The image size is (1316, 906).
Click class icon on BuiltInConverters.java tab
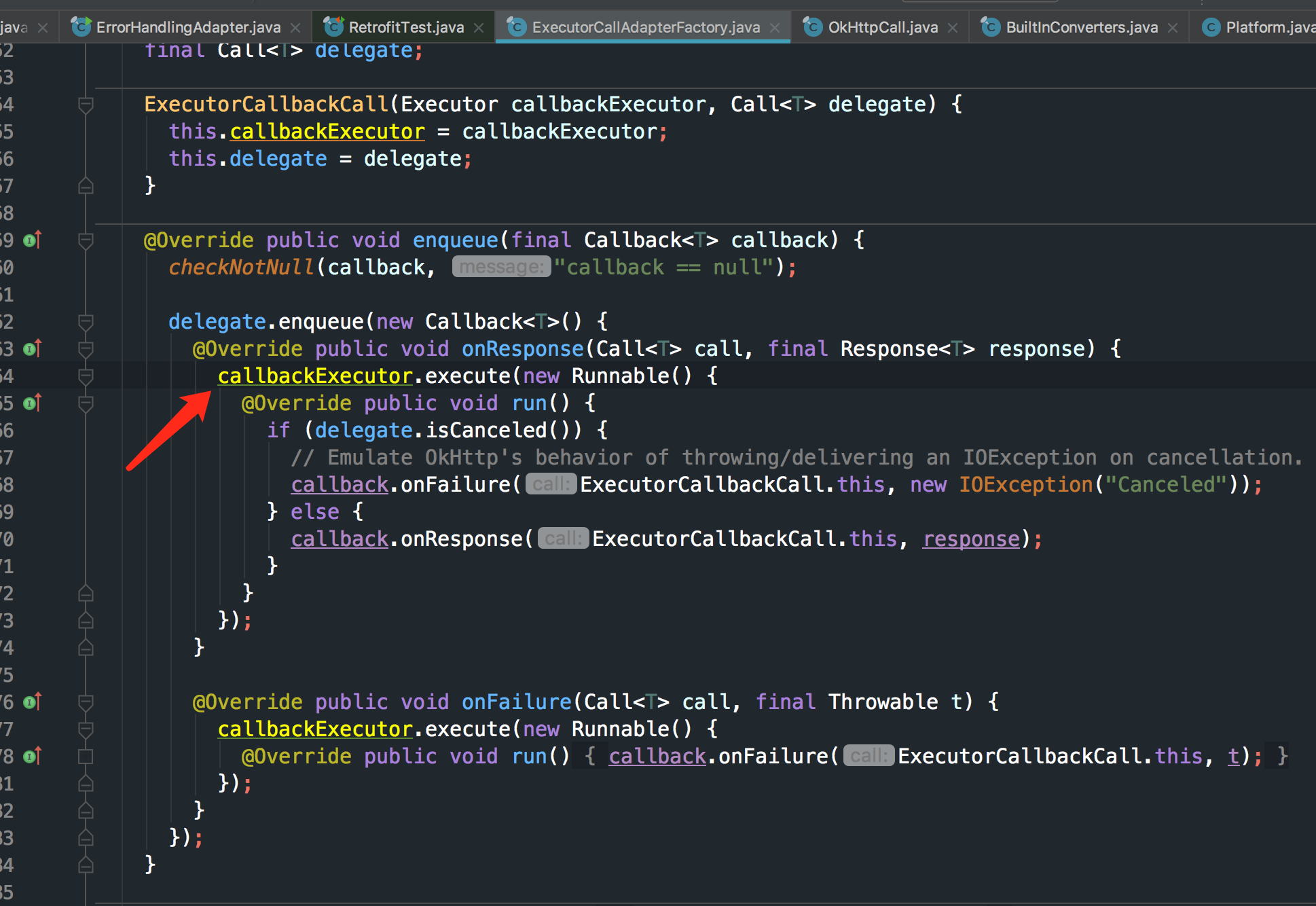(990, 27)
